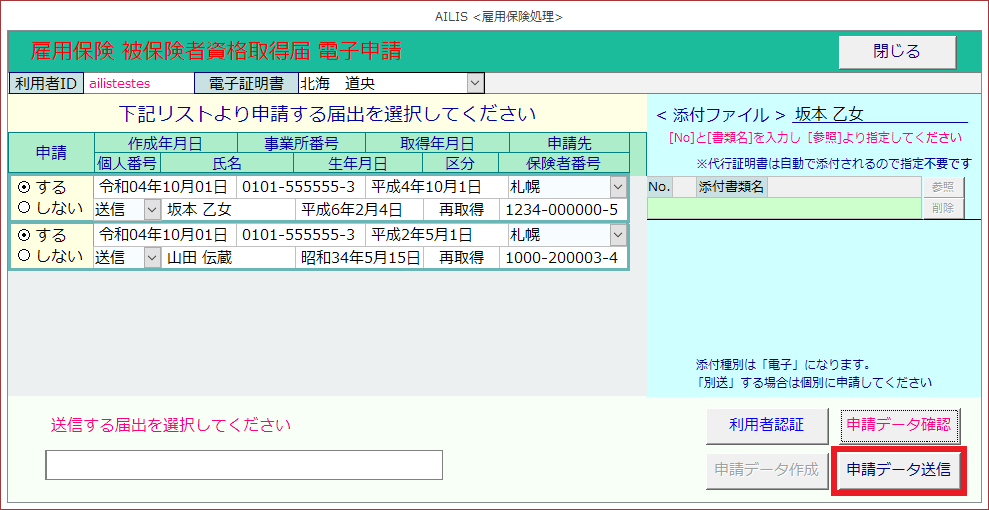Click the 保険者番号 cell 1000-200003-4
The height and width of the screenshot is (510, 989).
562,257
